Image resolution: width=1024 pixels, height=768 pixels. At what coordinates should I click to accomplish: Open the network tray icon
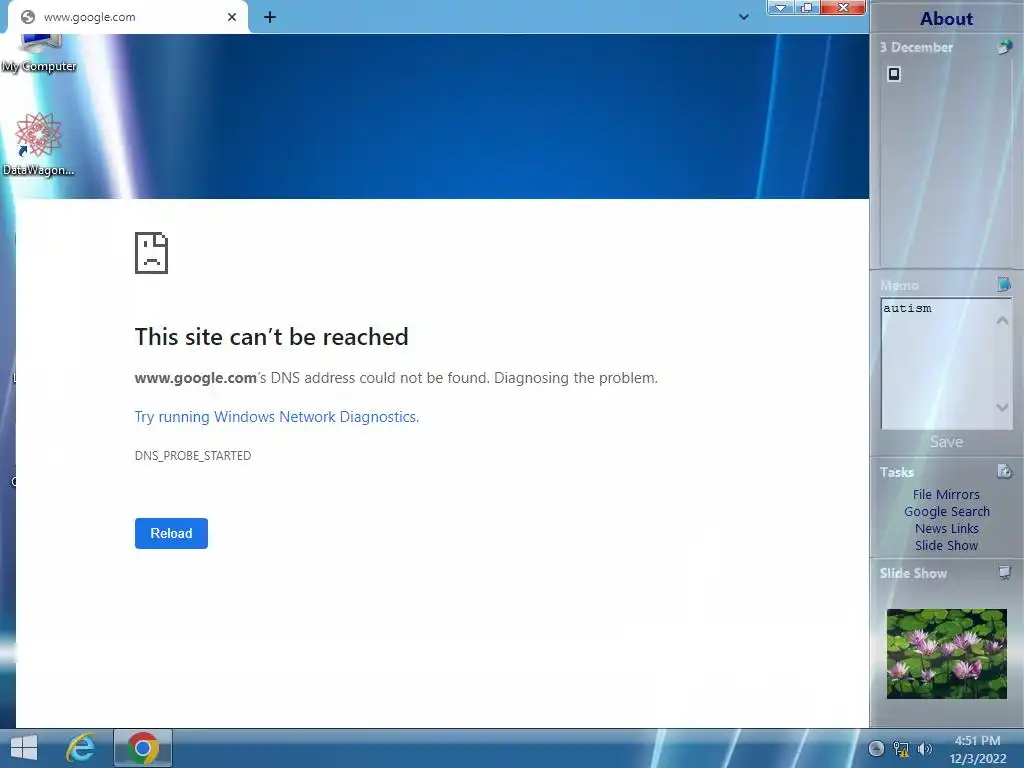click(901, 749)
